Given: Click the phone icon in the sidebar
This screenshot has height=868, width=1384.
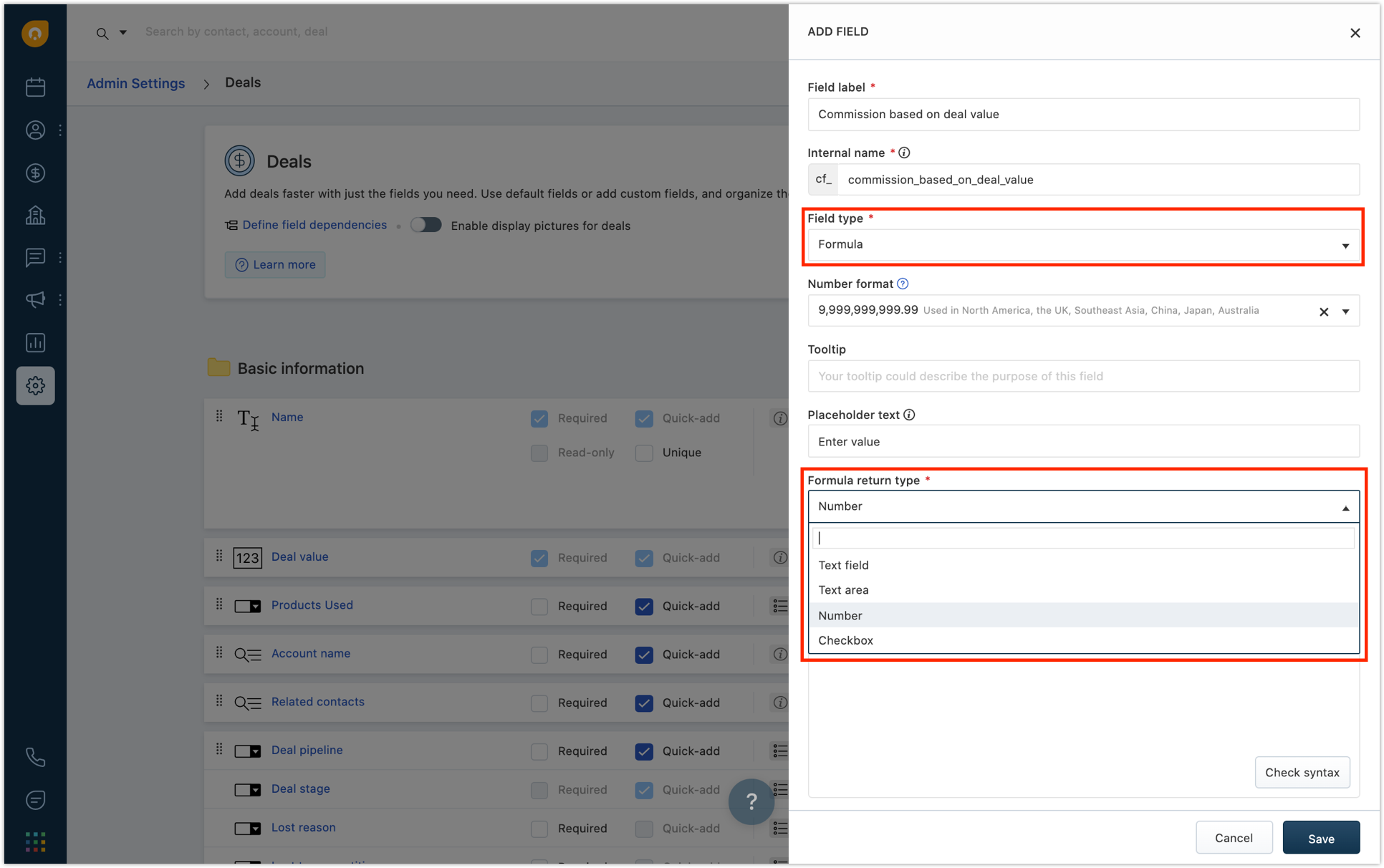Looking at the screenshot, I should [35, 757].
